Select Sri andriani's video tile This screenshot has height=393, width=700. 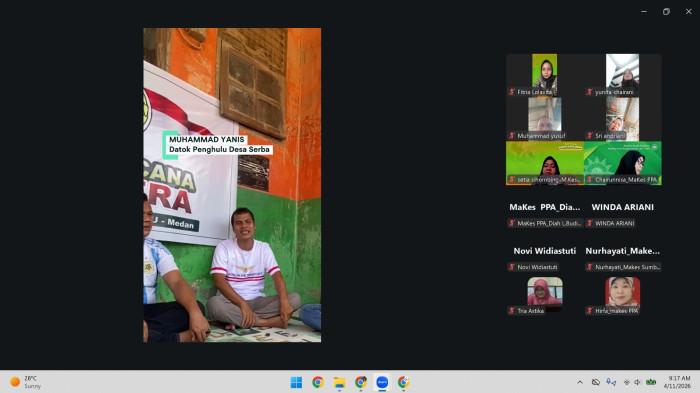pyautogui.click(x=622, y=119)
